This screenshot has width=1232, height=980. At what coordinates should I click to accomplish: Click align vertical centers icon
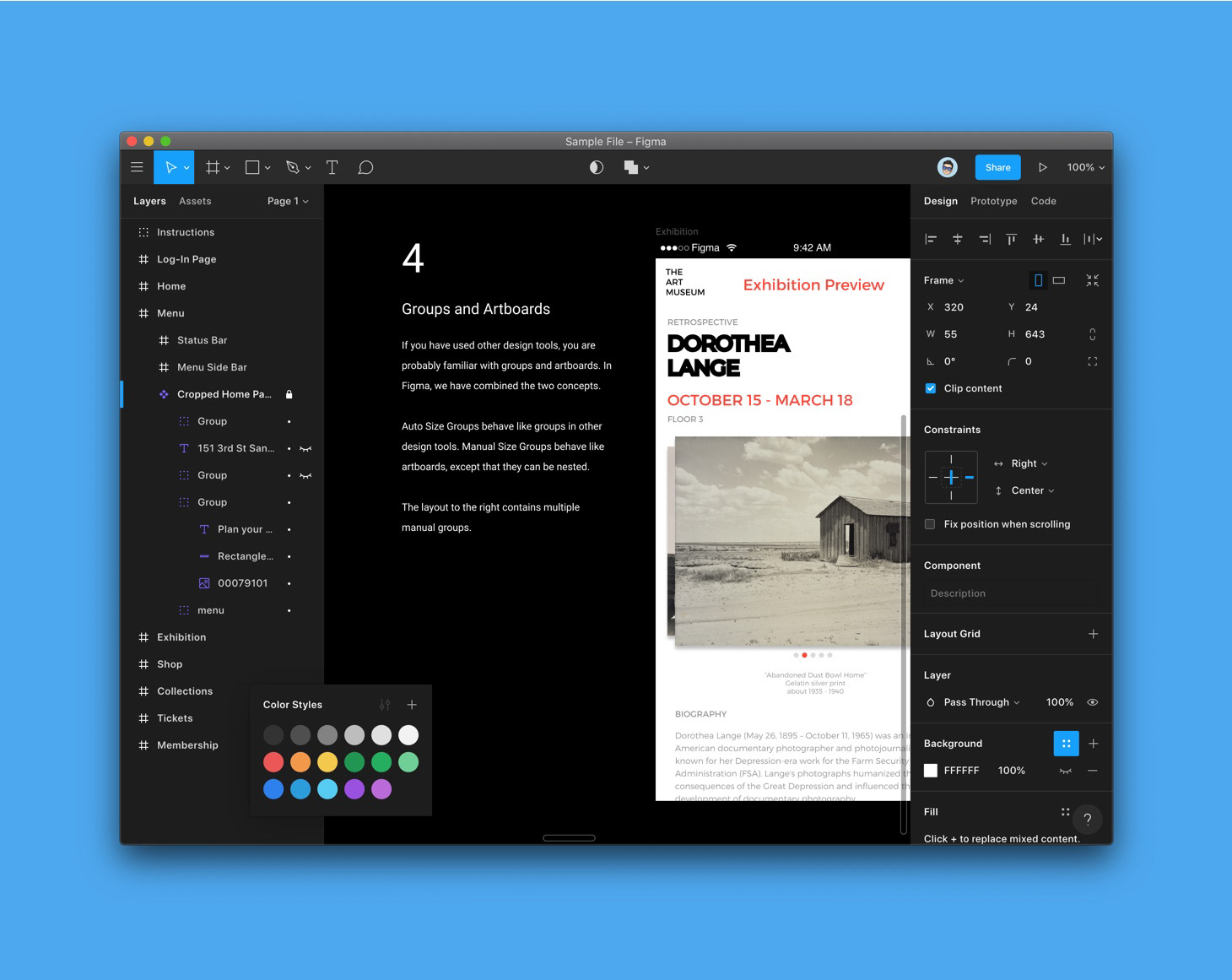click(1038, 239)
